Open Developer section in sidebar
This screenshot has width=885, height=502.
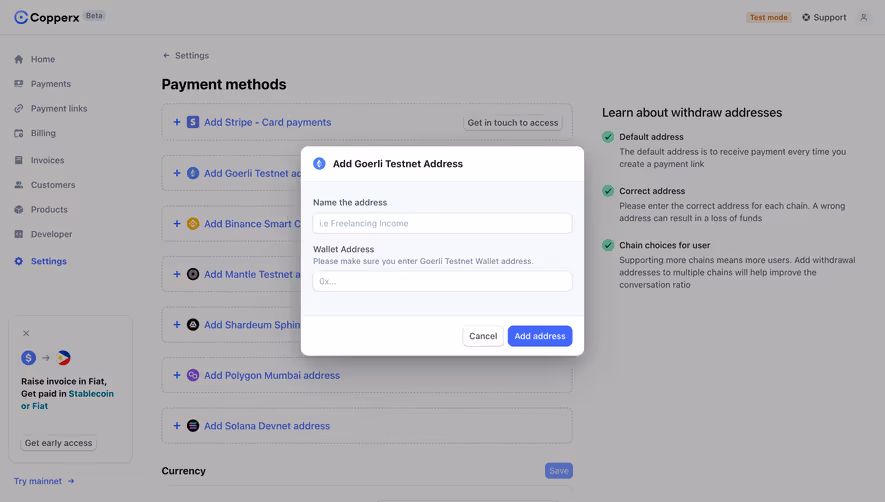51,234
